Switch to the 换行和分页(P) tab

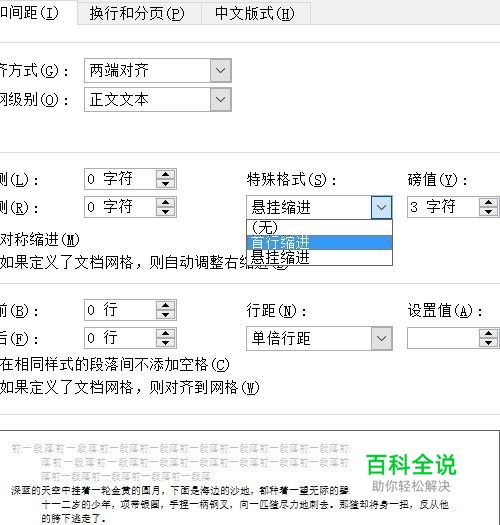tap(139, 13)
